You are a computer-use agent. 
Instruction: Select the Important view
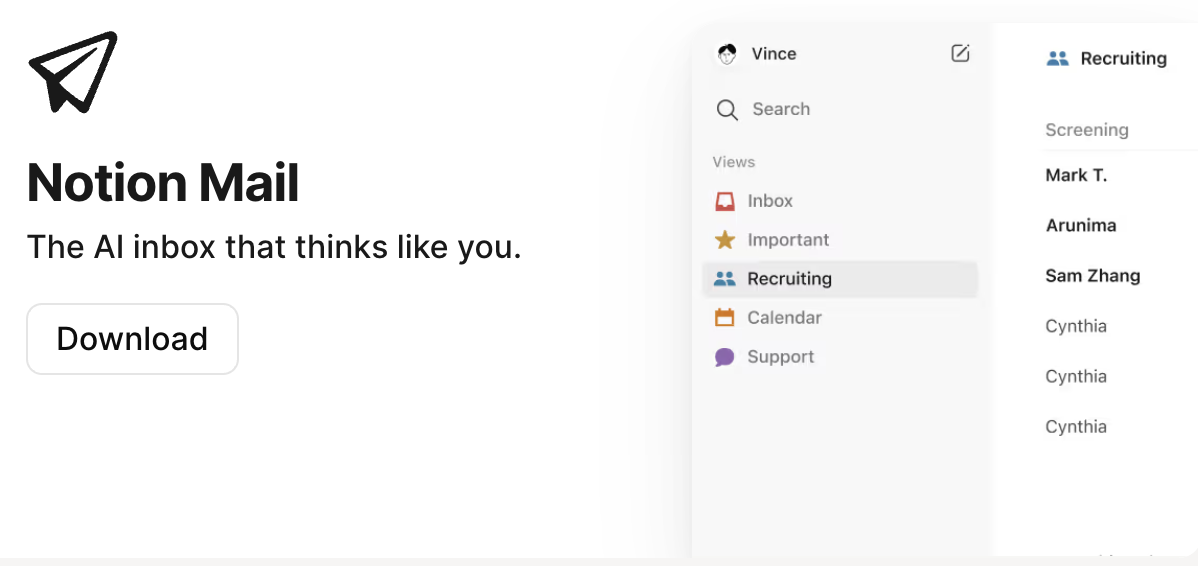point(788,240)
